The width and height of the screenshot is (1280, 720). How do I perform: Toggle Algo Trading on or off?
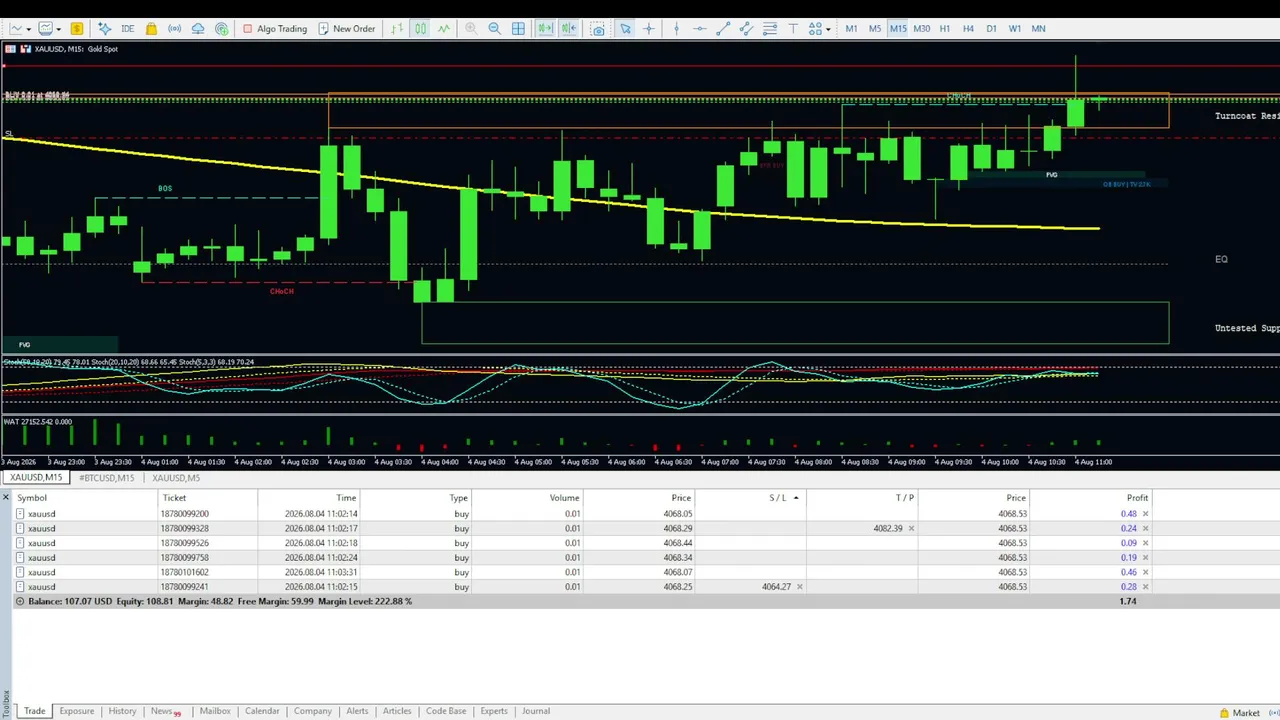click(x=275, y=28)
